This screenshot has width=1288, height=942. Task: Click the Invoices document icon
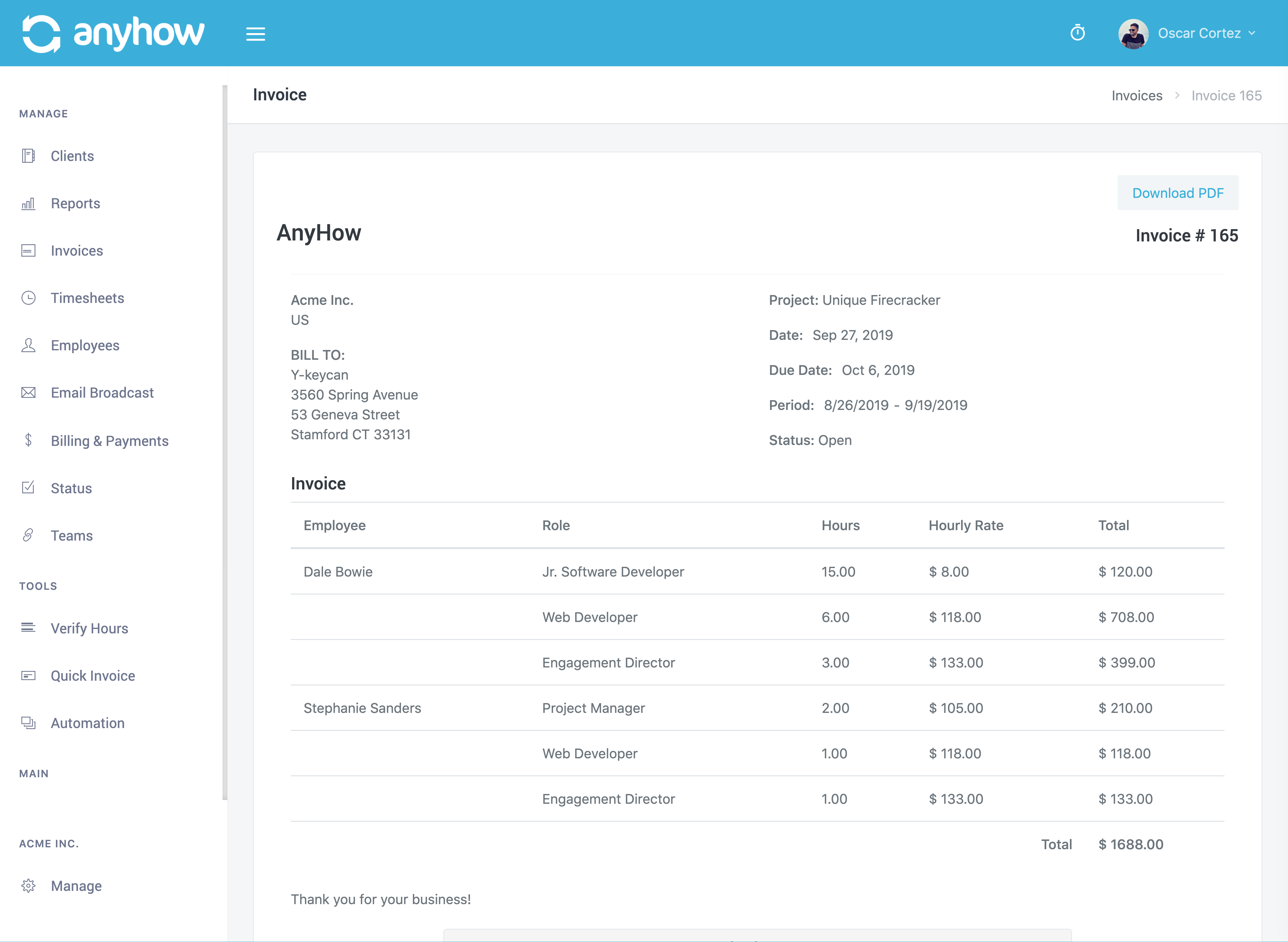coord(28,250)
